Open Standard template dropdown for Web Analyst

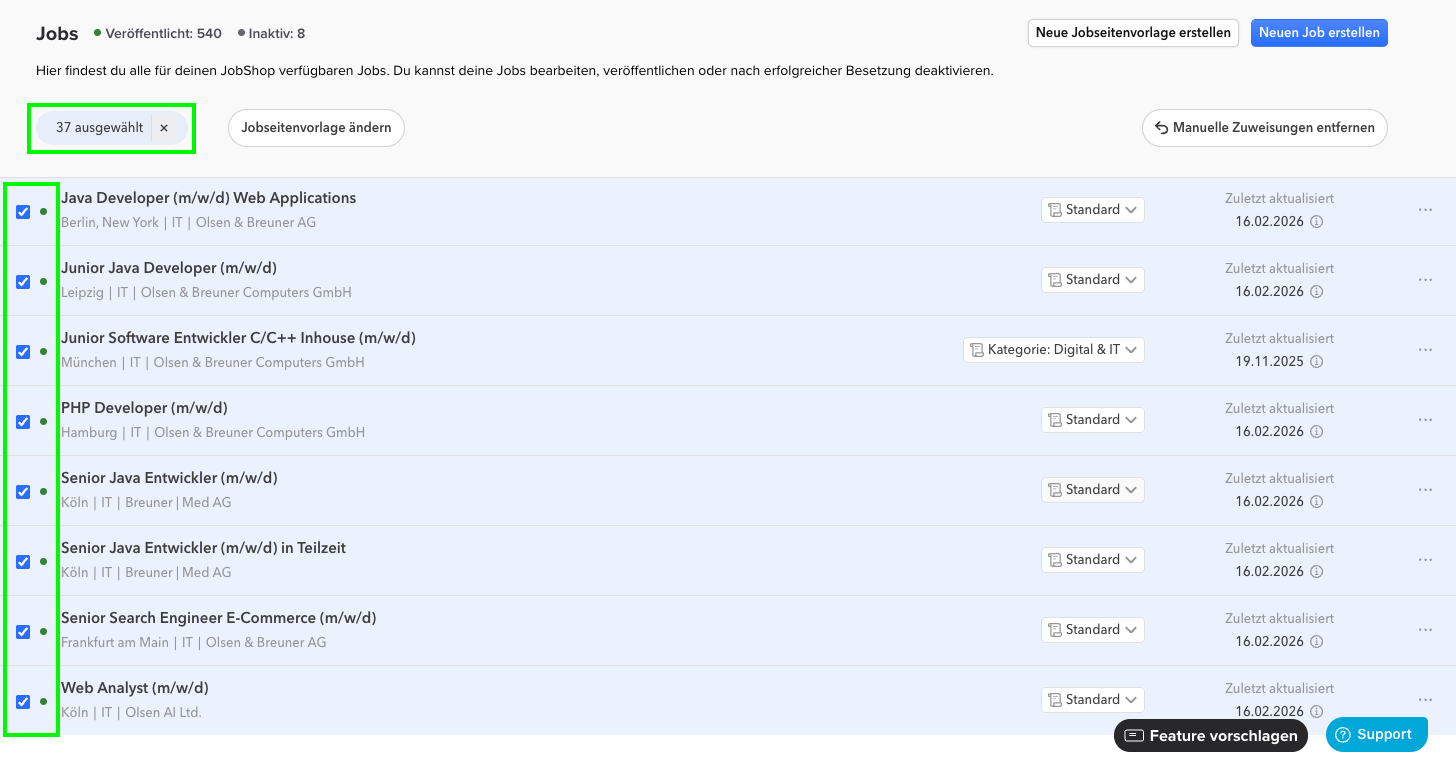tap(1092, 700)
